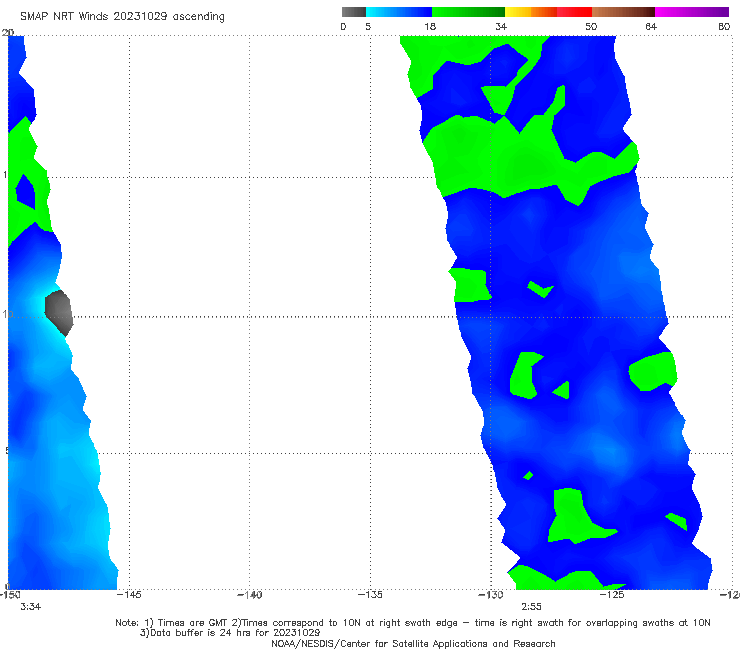Click the red segment of the color bar
Viewport: 740px width, 650px height.
click(574, 12)
